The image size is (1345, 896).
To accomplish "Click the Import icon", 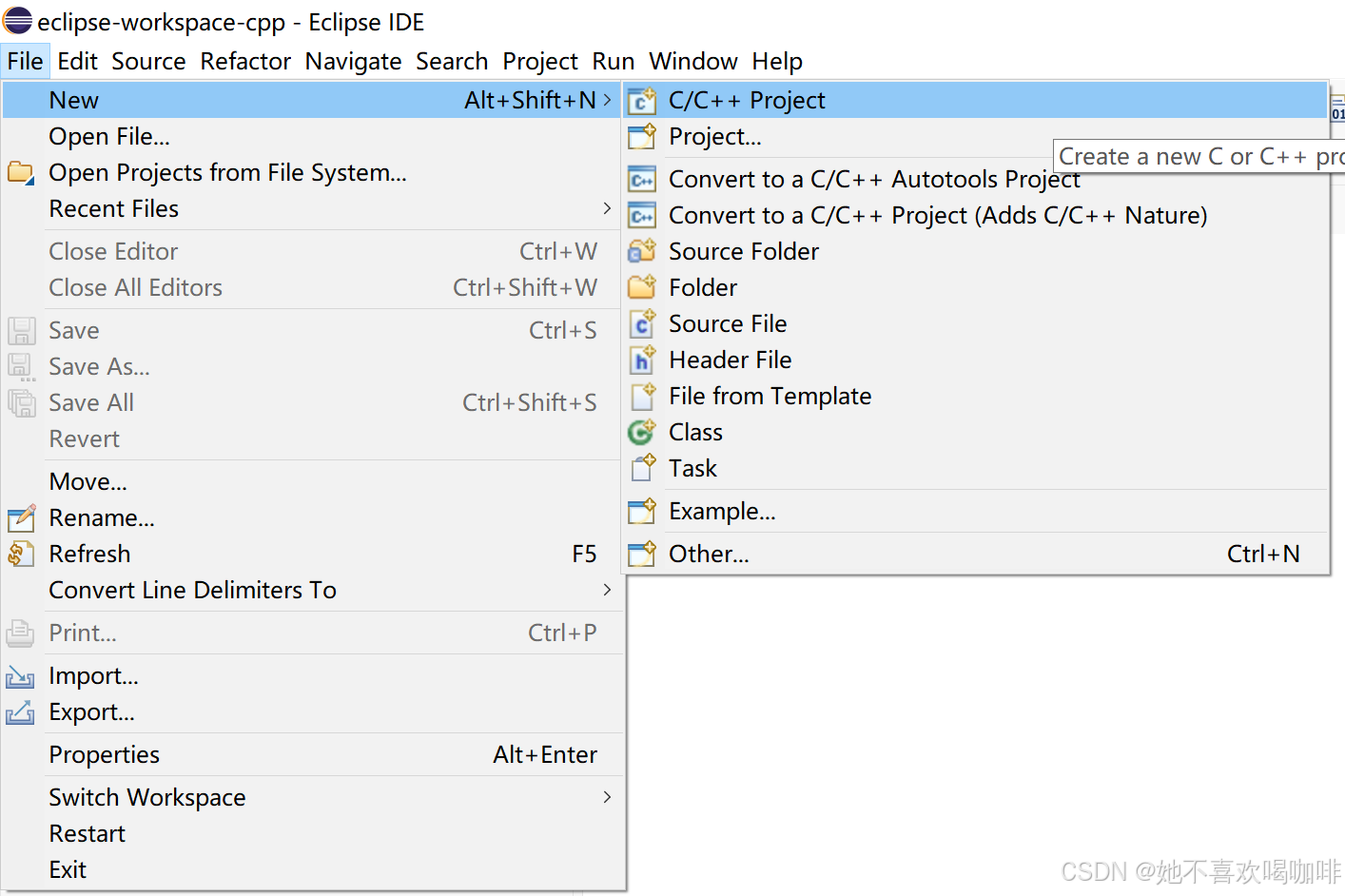I will 21,676.
